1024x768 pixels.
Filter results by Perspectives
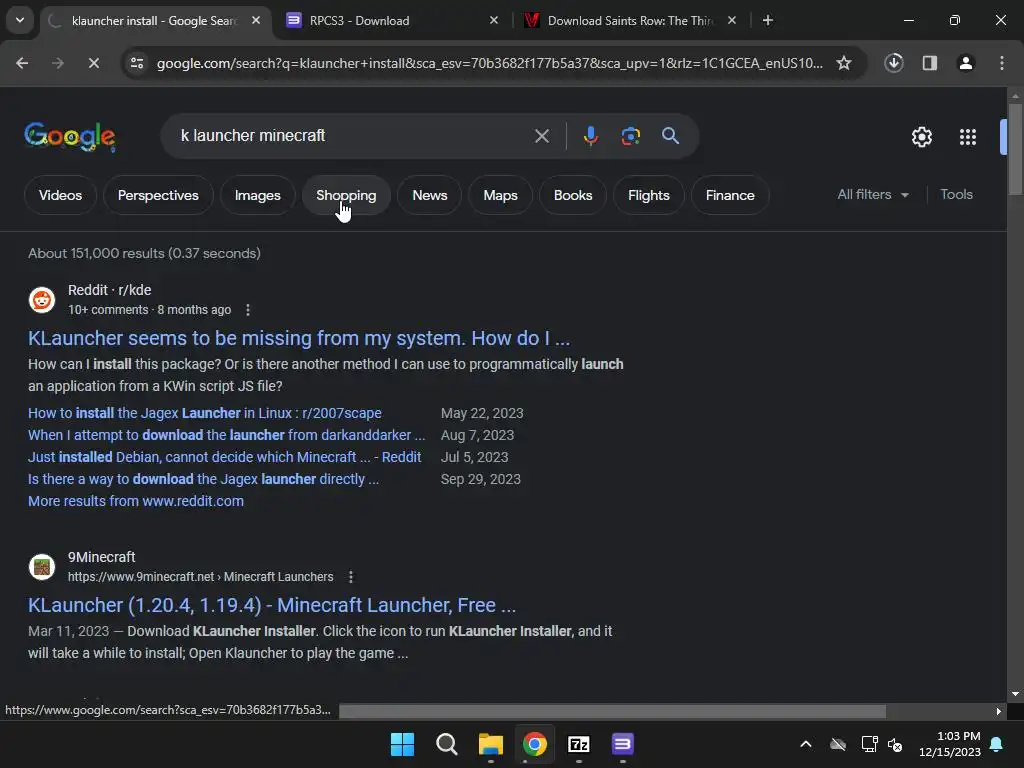pyautogui.click(x=158, y=195)
